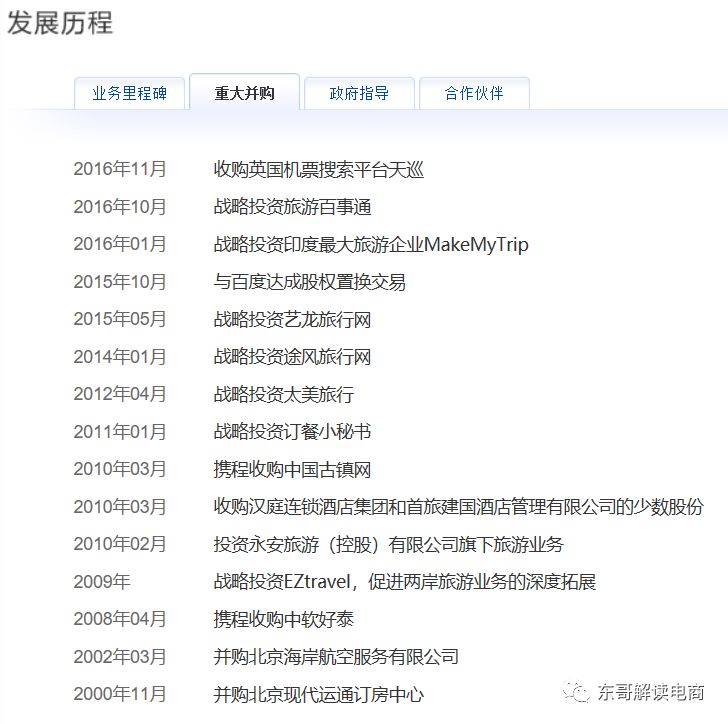Screen dimensions: 728x724
Task: Click the date 2015年10月
Action: pos(120,282)
